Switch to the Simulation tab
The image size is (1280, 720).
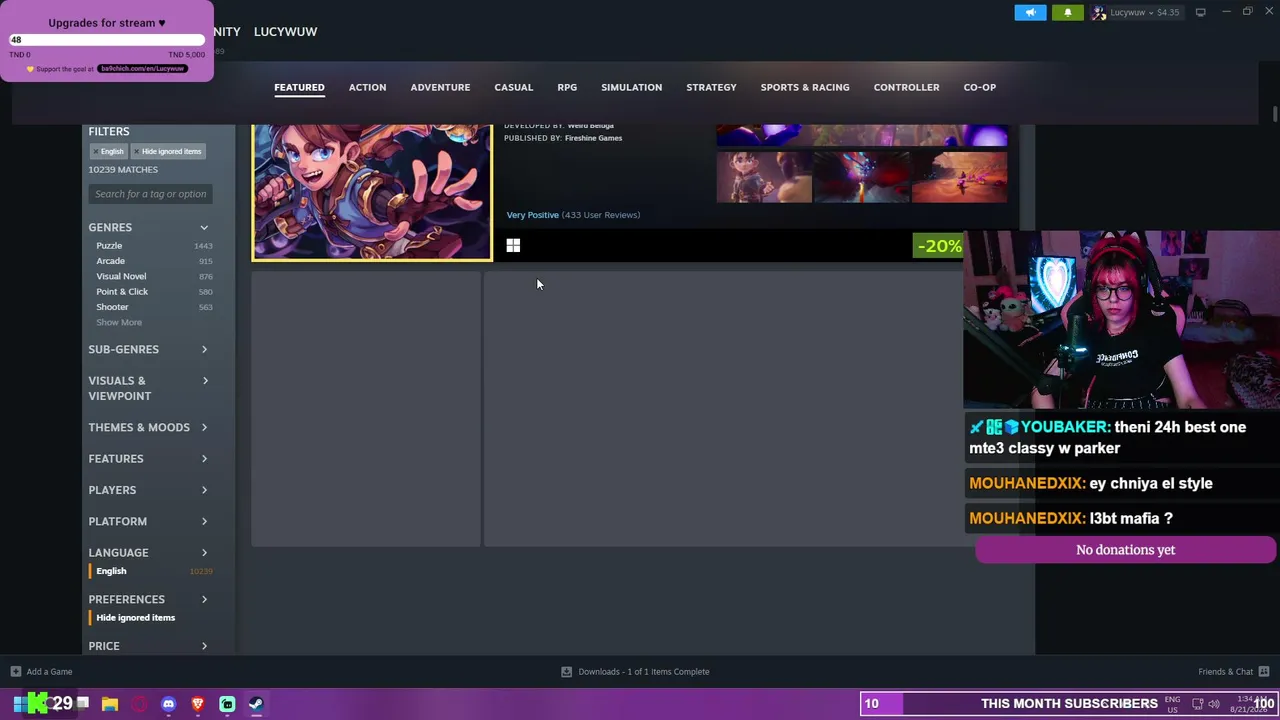tap(631, 87)
